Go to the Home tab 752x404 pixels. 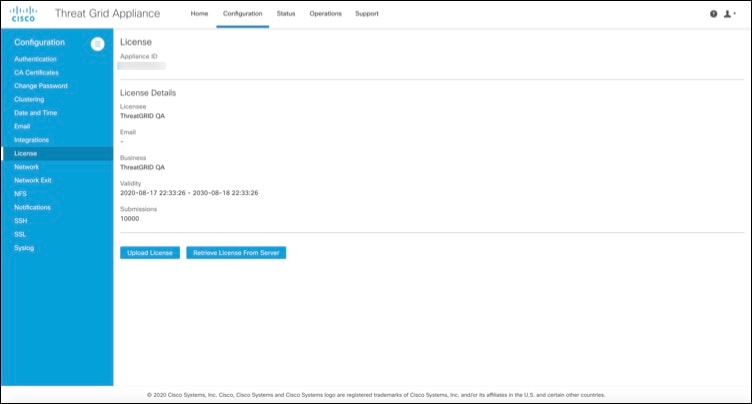point(200,13)
